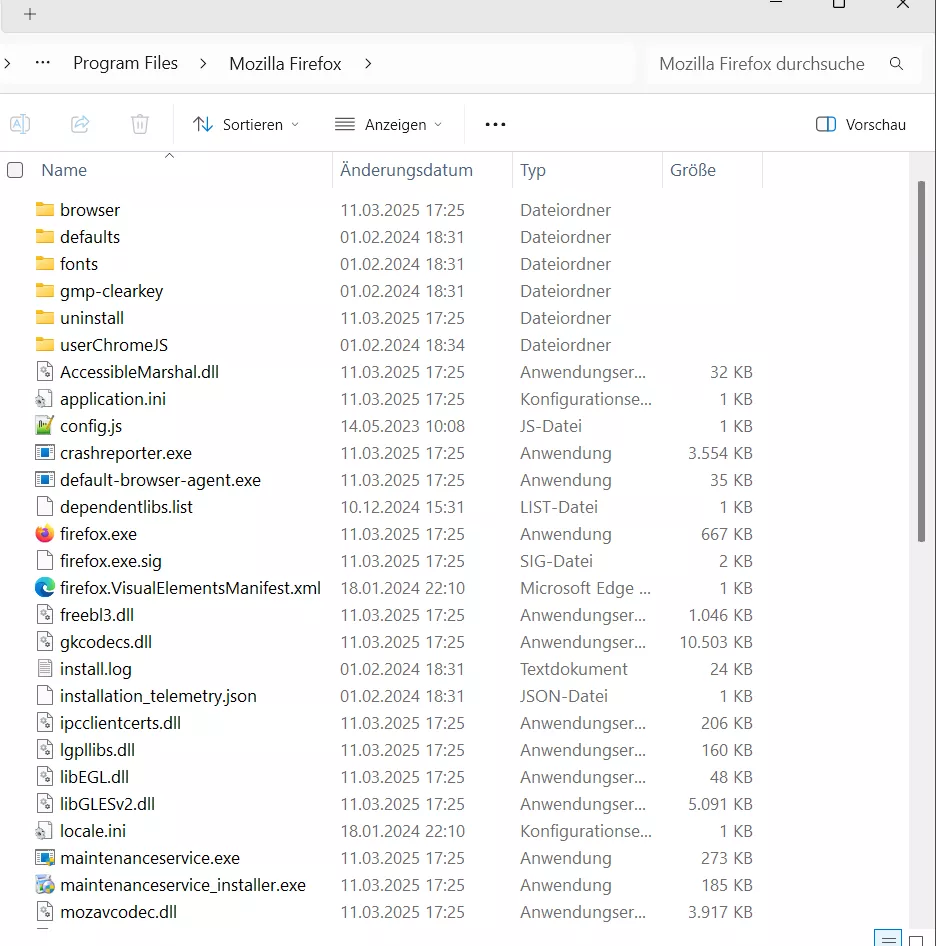Viewport: 936px width, 946px height.
Task: Click the Edge icon of firefox.VisualElementsManifest.xml
Action: tap(45, 588)
